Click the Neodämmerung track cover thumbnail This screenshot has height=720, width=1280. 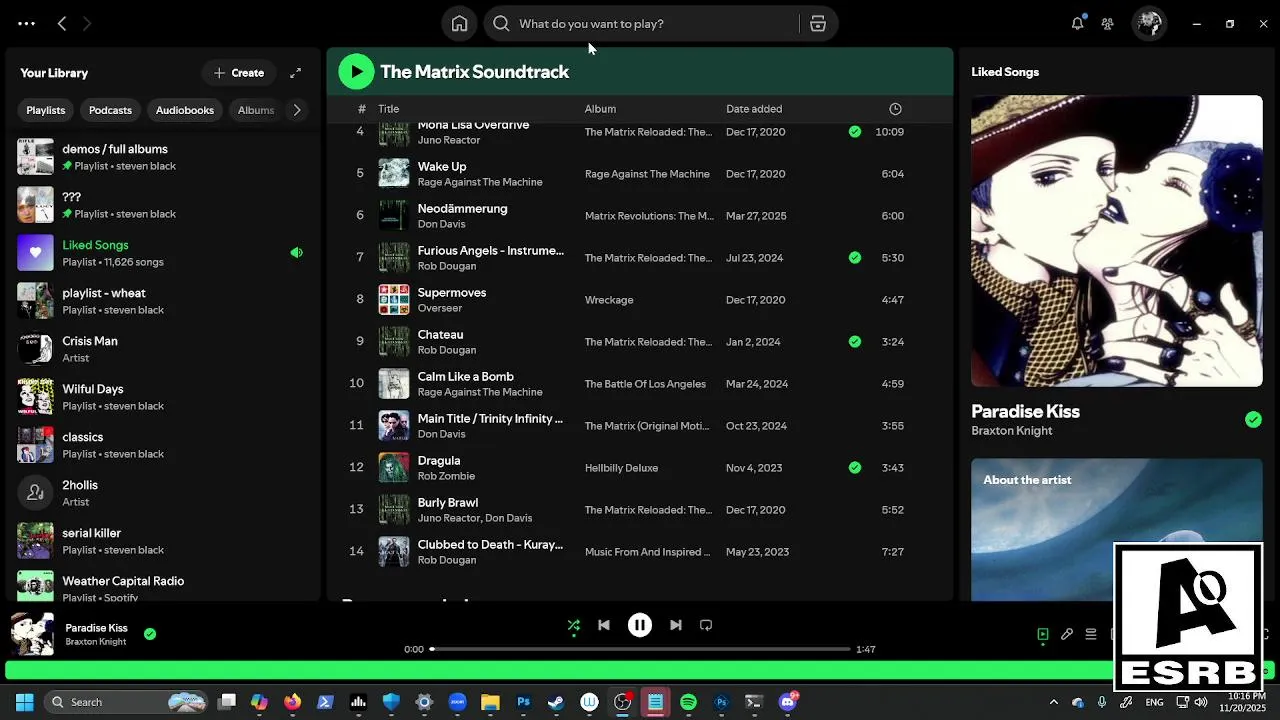[394, 216]
